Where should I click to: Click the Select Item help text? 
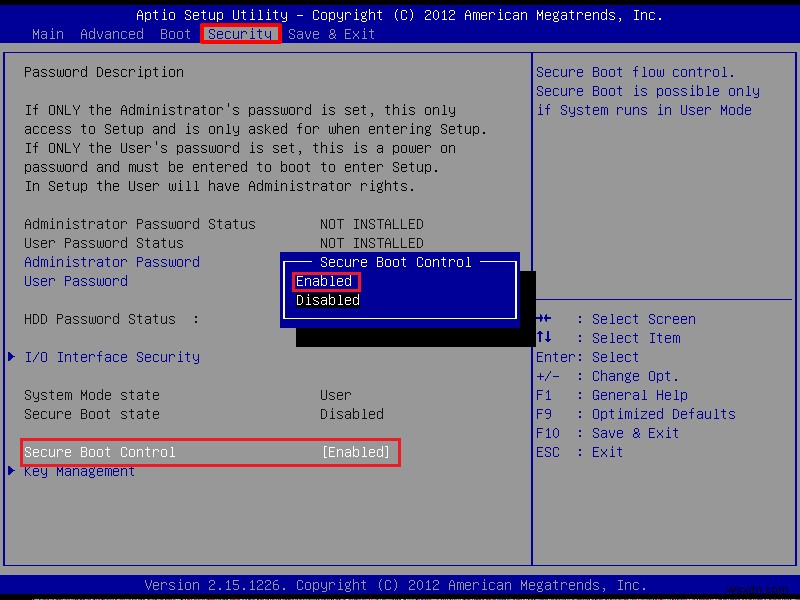click(636, 338)
